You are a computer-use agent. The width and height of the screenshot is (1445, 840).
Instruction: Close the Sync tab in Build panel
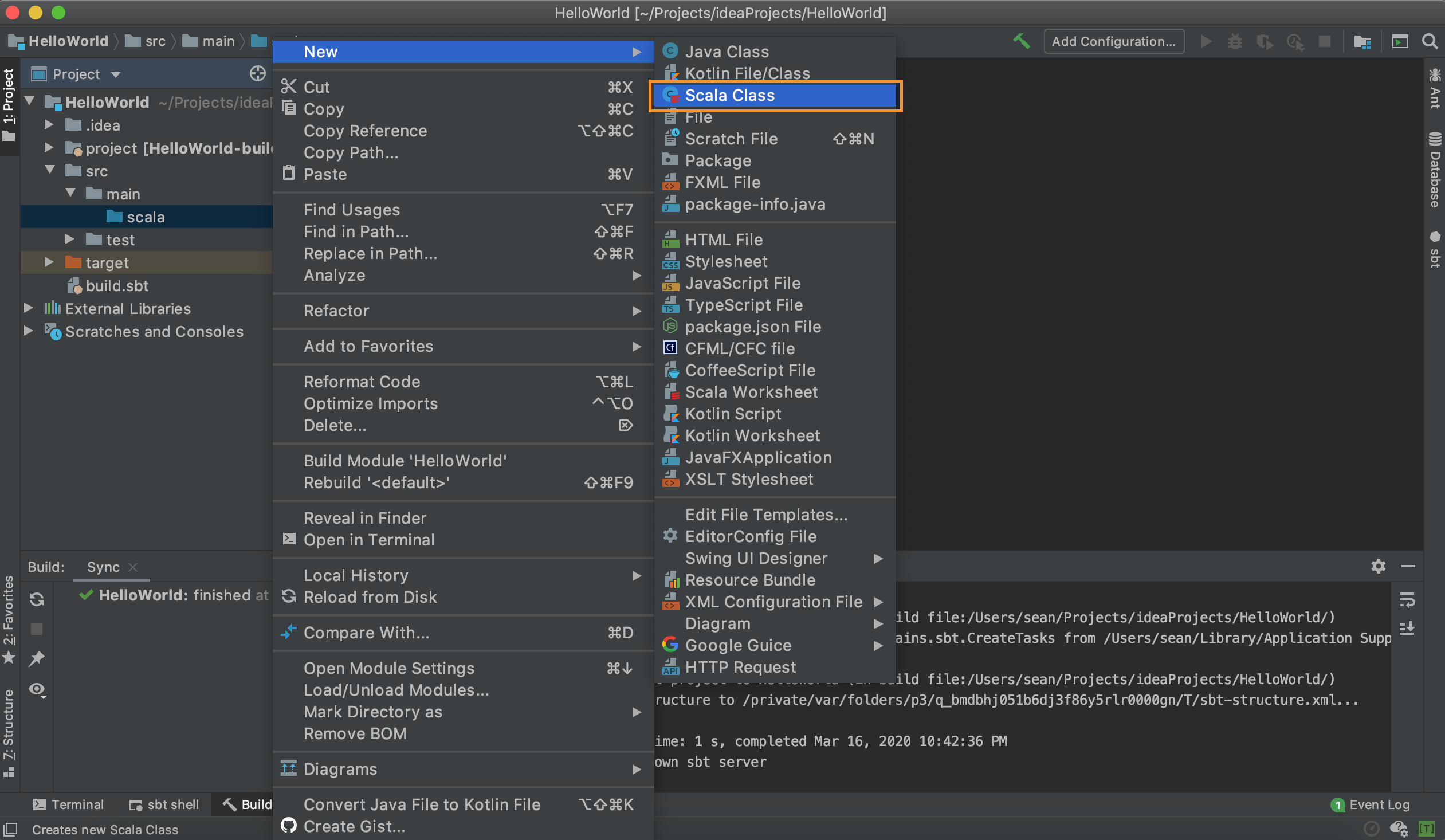point(133,567)
